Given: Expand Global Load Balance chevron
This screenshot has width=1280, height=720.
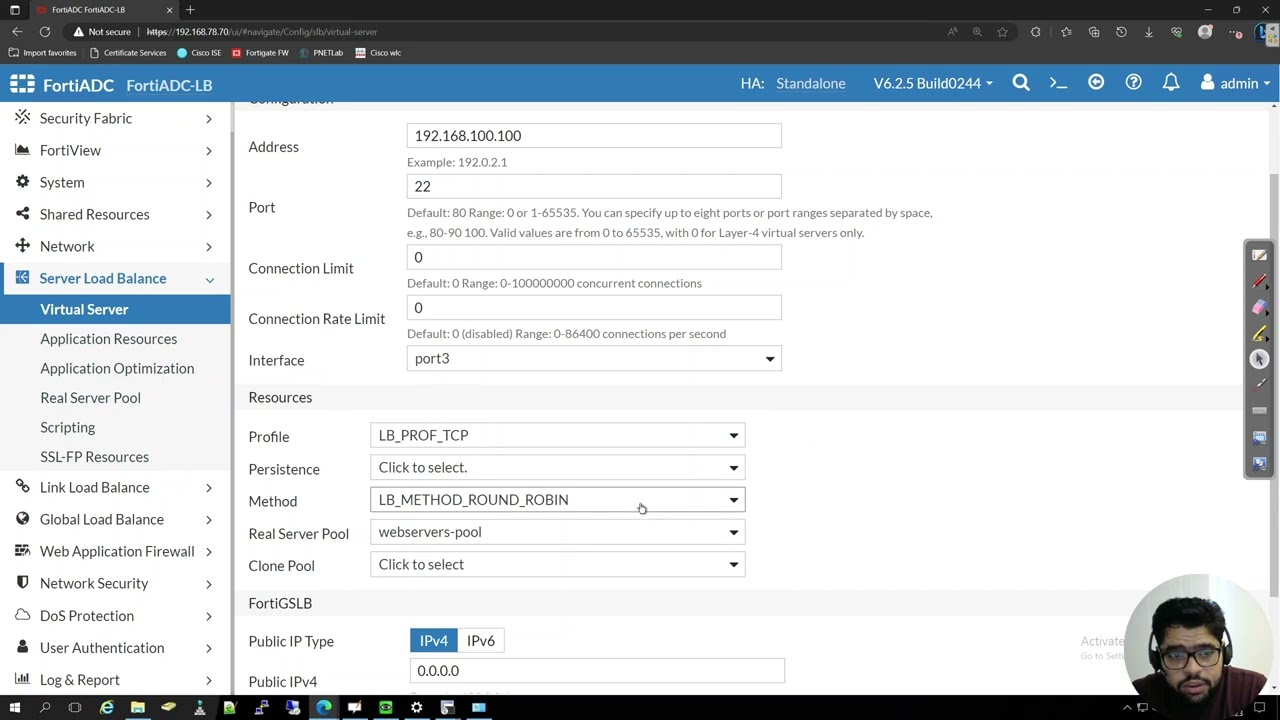Looking at the screenshot, I should click(208, 520).
